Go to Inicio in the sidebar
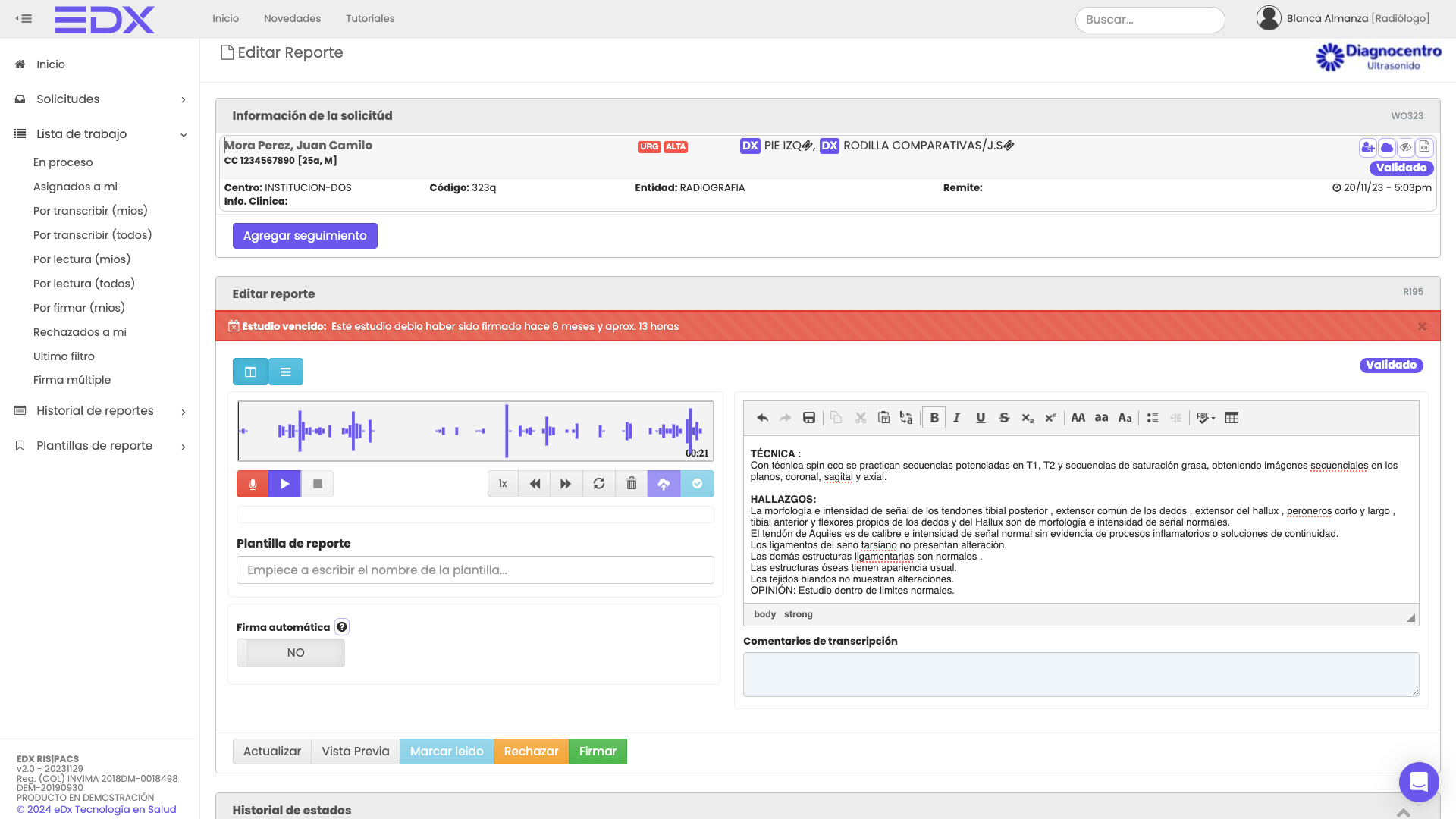Image resolution: width=1456 pixels, height=819 pixels. point(51,64)
